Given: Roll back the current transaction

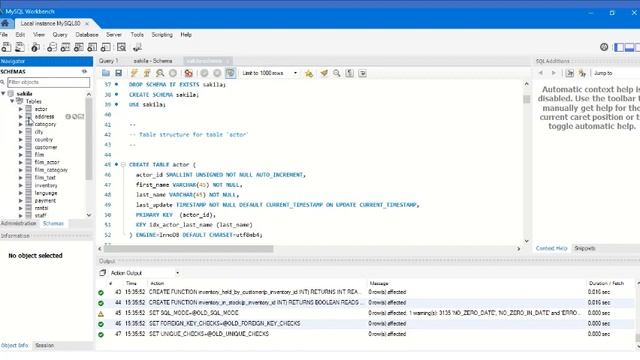Looking at the screenshot, I should click(217, 73).
